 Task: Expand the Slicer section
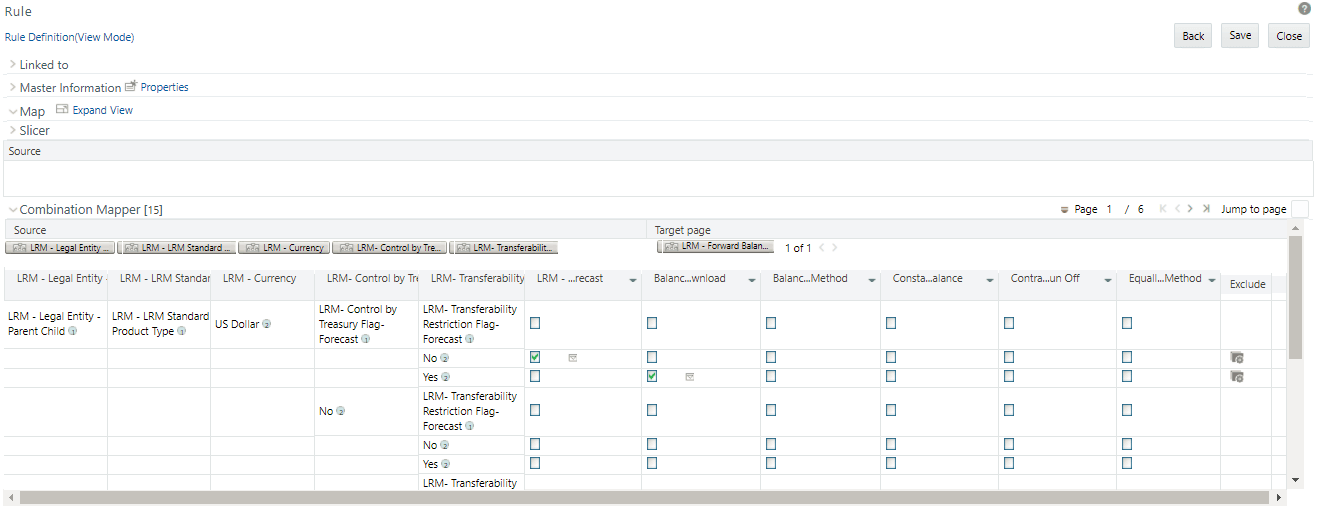pyautogui.click(x=13, y=130)
